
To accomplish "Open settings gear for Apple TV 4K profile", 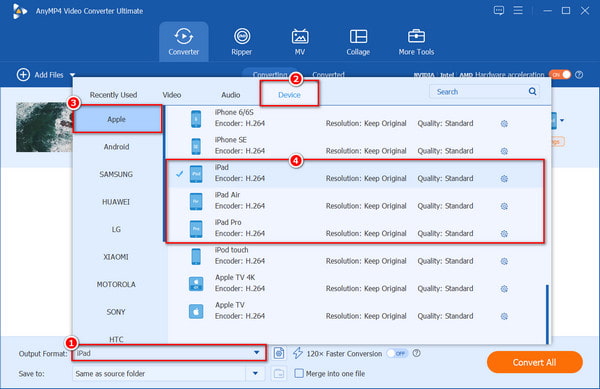I will pyautogui.click(x=504, y=289).
